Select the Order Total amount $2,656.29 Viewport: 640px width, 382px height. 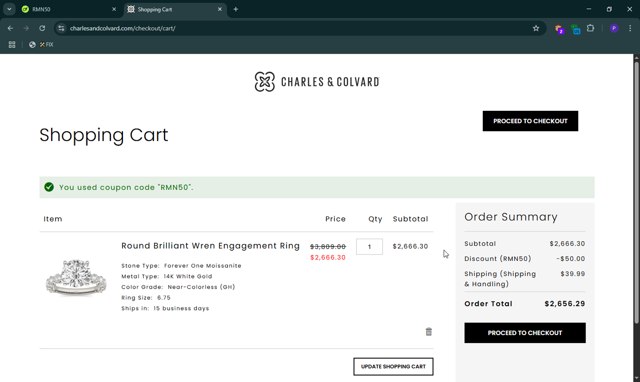[x=564, y=304]
